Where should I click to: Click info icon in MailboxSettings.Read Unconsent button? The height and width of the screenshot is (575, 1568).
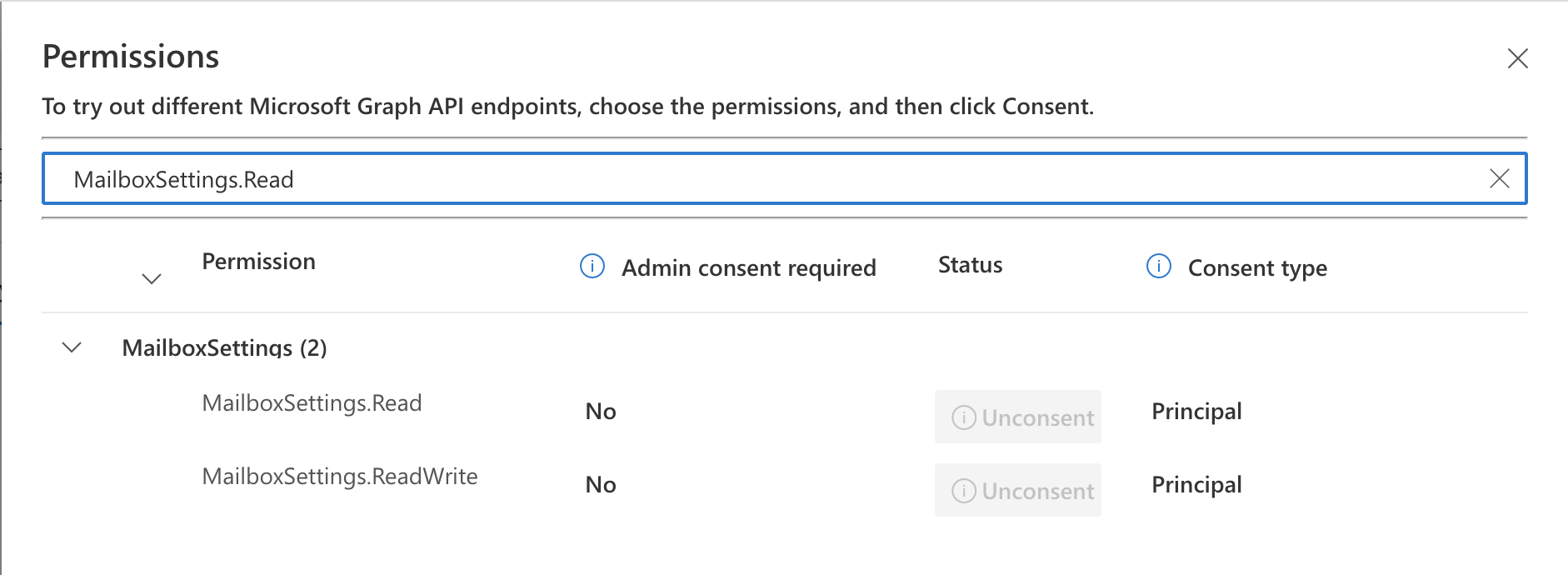[963, 417]
